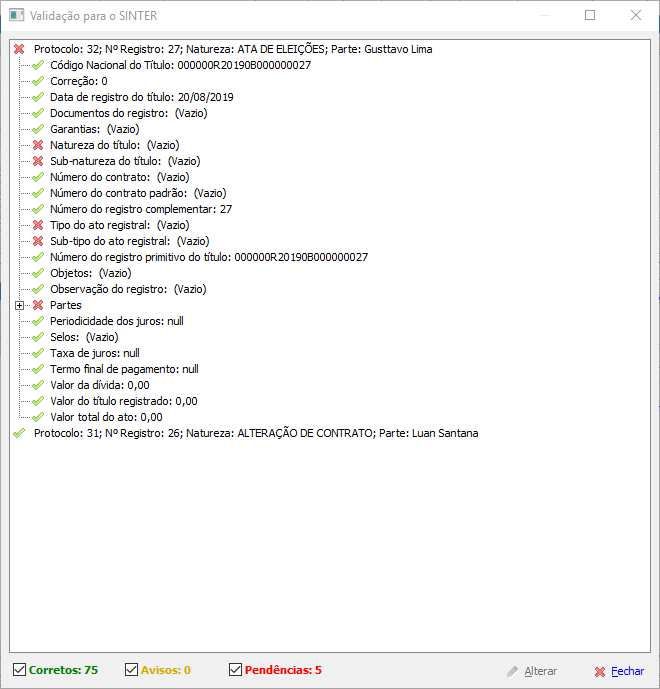Select Objetos: (Vazio) text

point(91,273)
